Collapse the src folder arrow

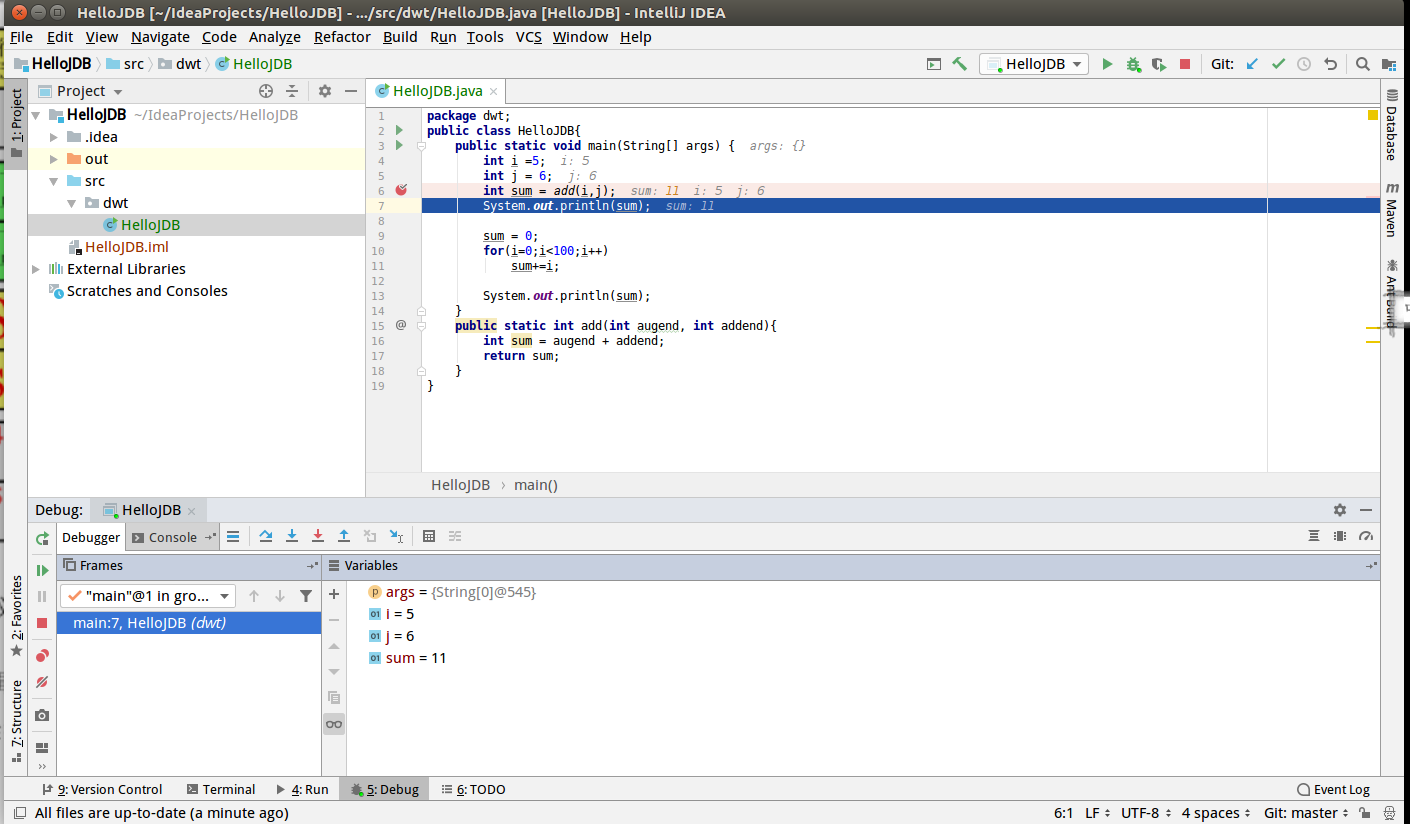pyautogui.click(x=55, y=181)
